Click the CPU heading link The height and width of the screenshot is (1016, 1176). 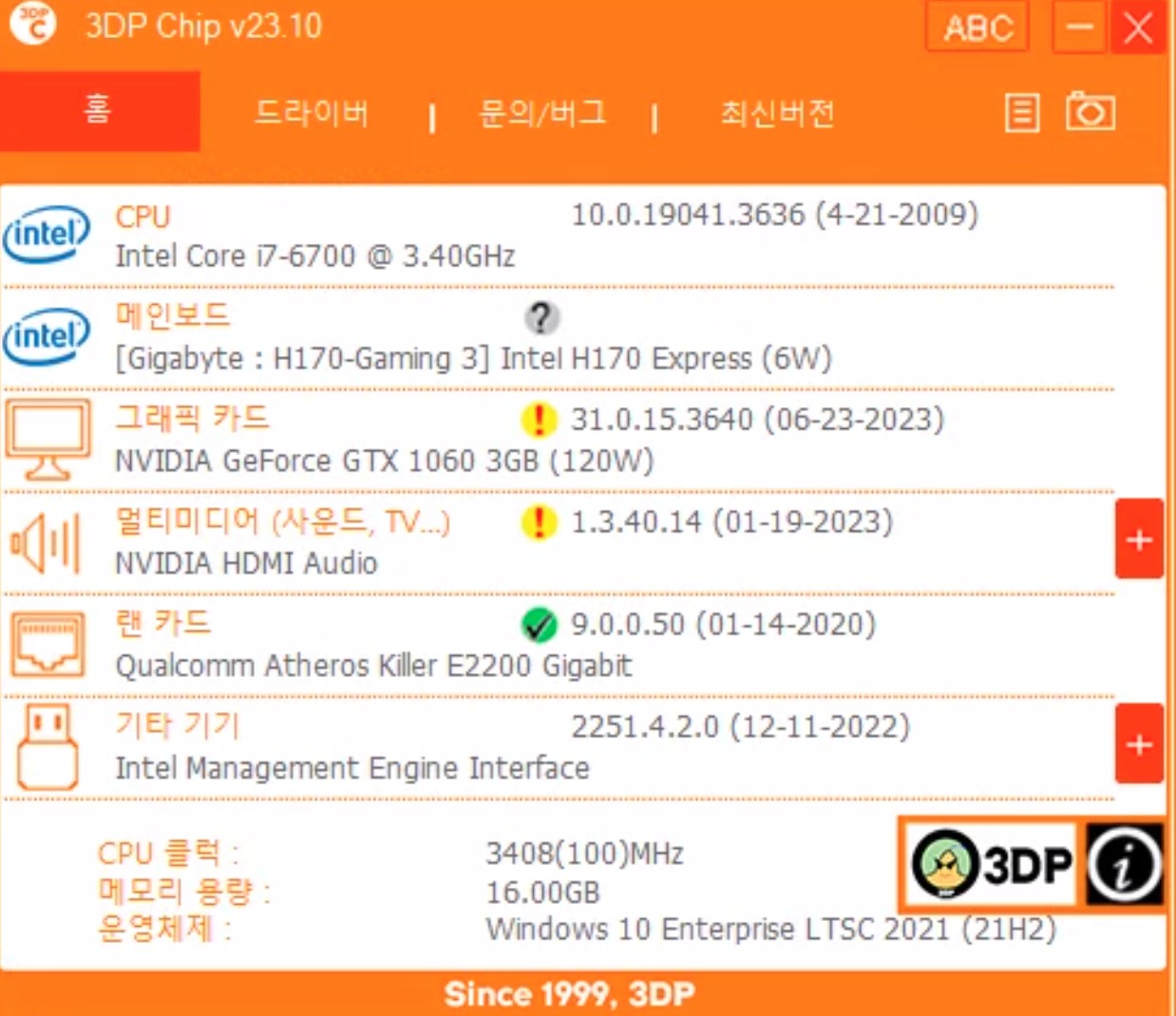pyautogui.click(x=142, y=216)
